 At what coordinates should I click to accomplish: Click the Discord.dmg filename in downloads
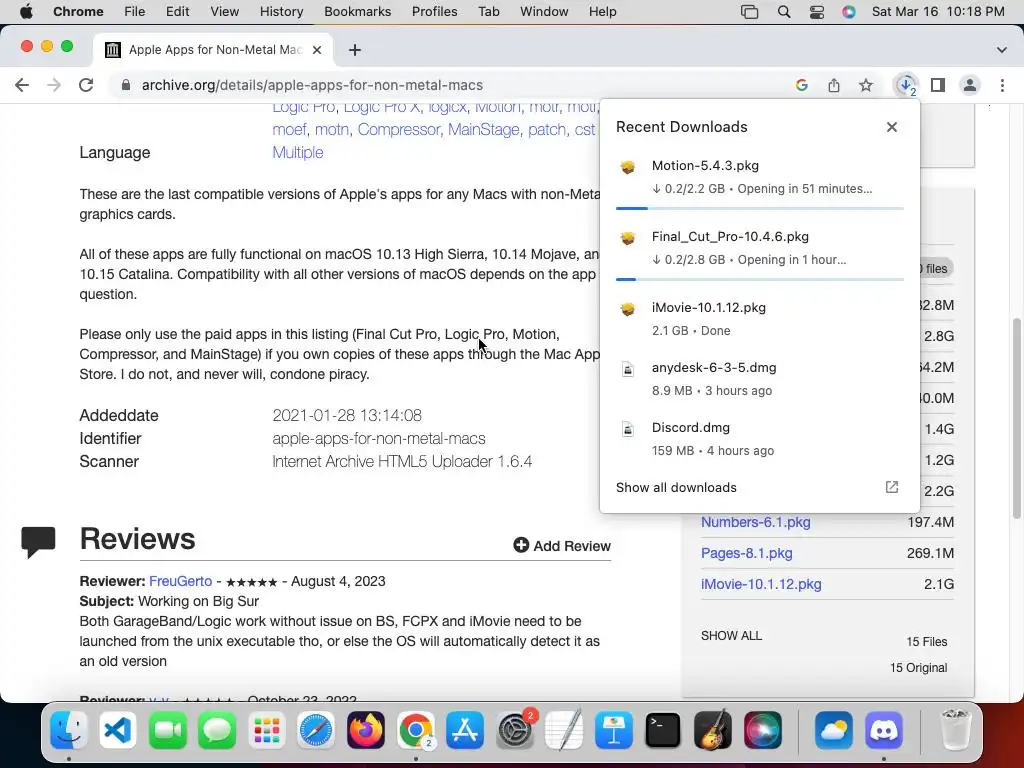691,427
